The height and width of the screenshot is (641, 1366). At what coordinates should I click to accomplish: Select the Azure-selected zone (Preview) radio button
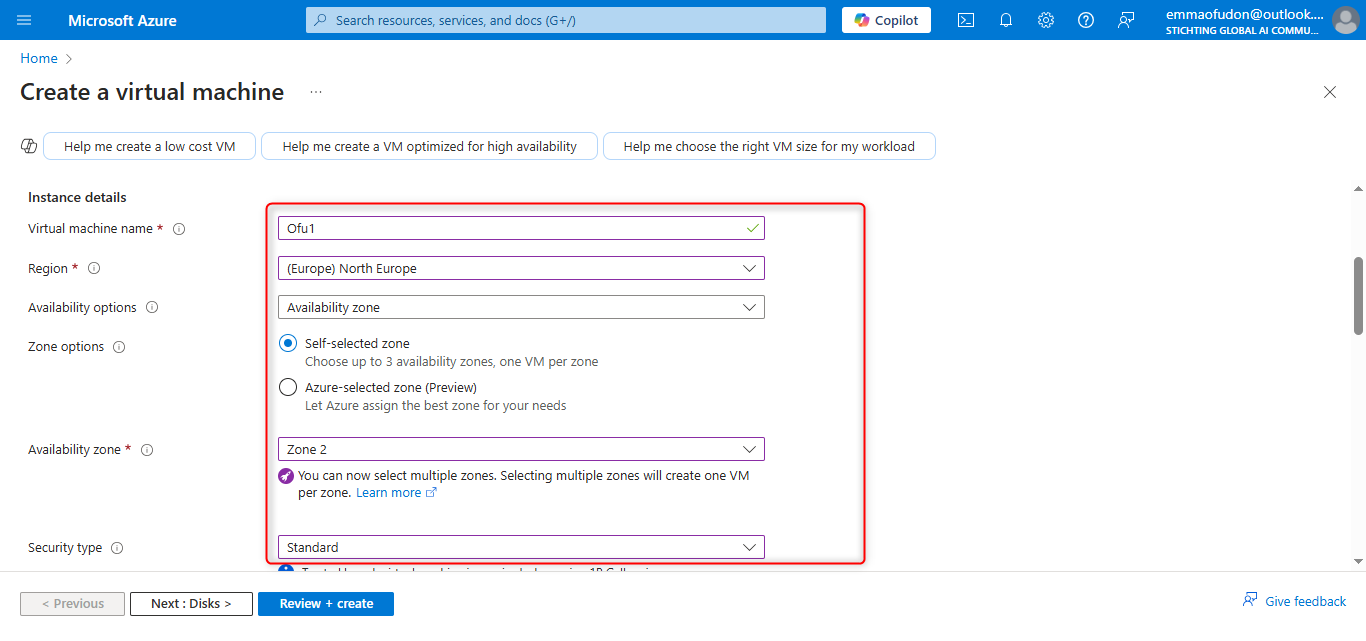click(288, 387)
